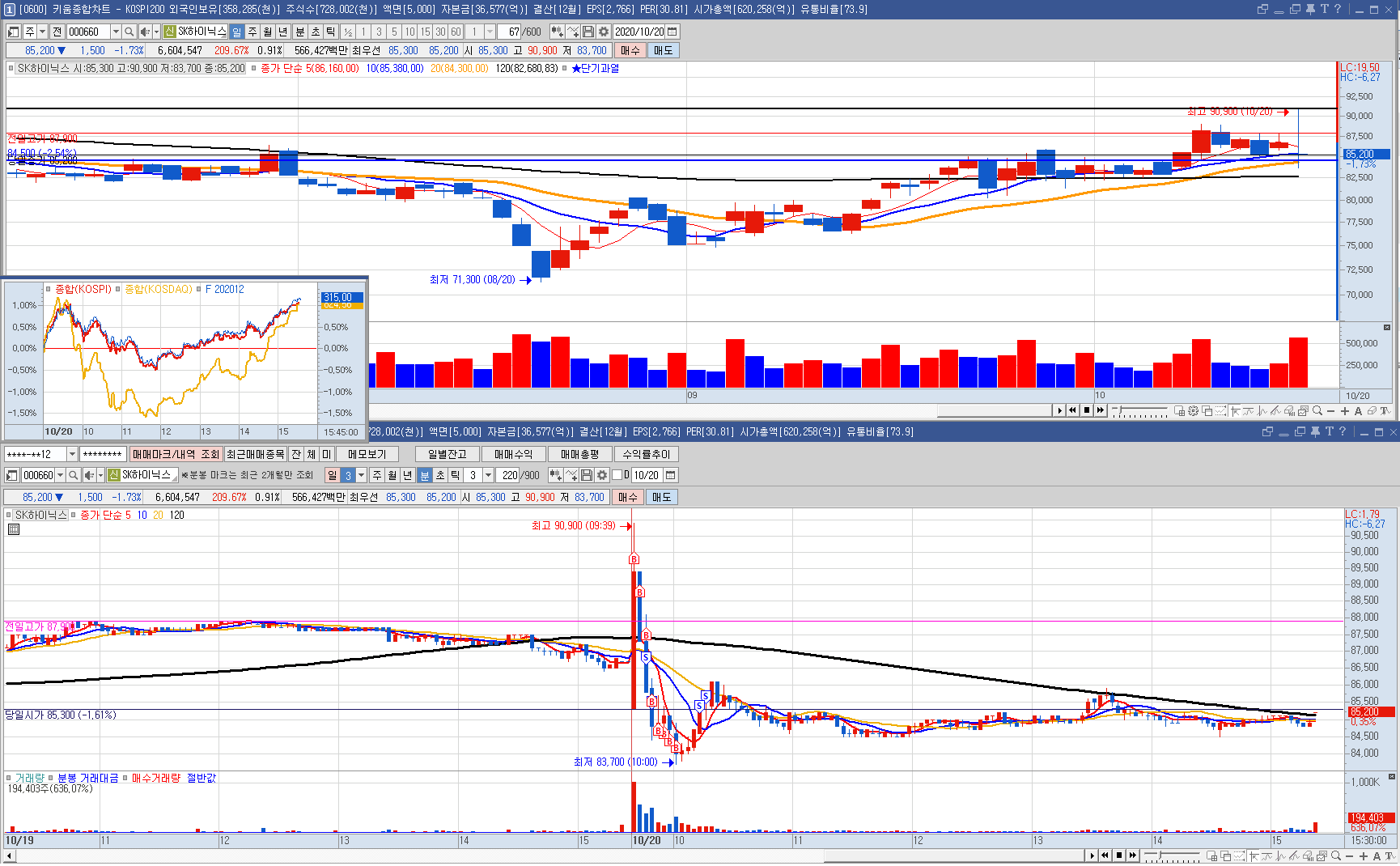
Task: Click the search magnifier in lower chart toolbar
Action: point(73,475)
